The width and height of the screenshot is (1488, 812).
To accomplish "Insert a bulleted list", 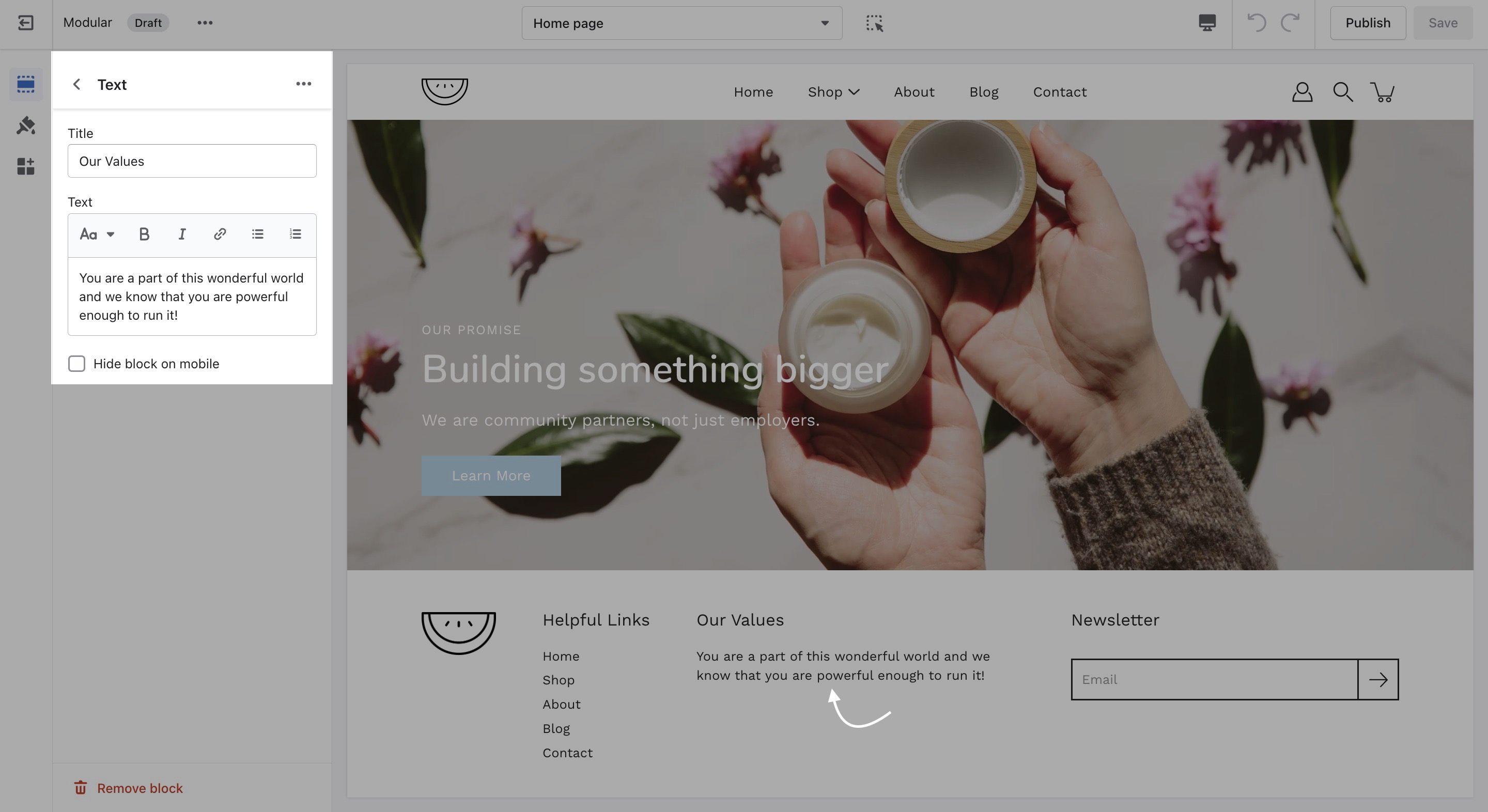I will (258, 234).
